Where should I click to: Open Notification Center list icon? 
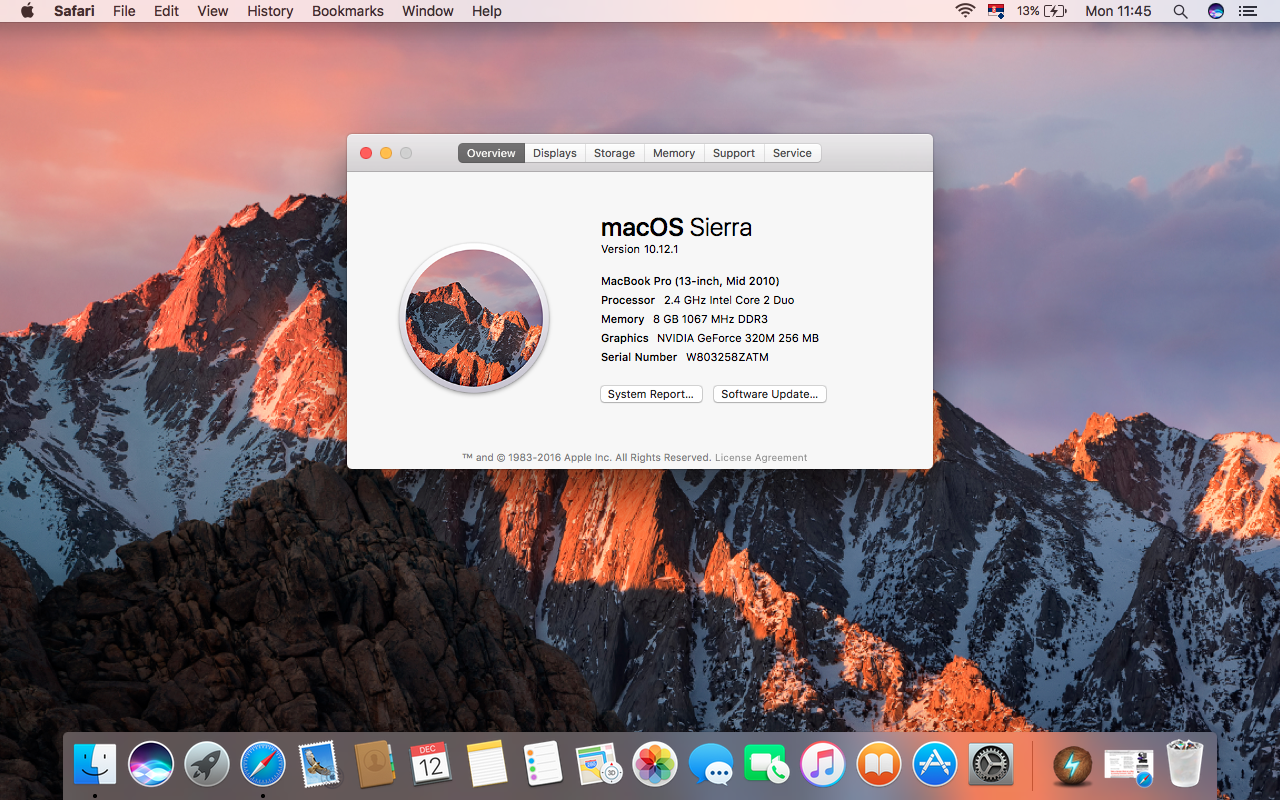pyautogui.click(x=1247, y=11)
